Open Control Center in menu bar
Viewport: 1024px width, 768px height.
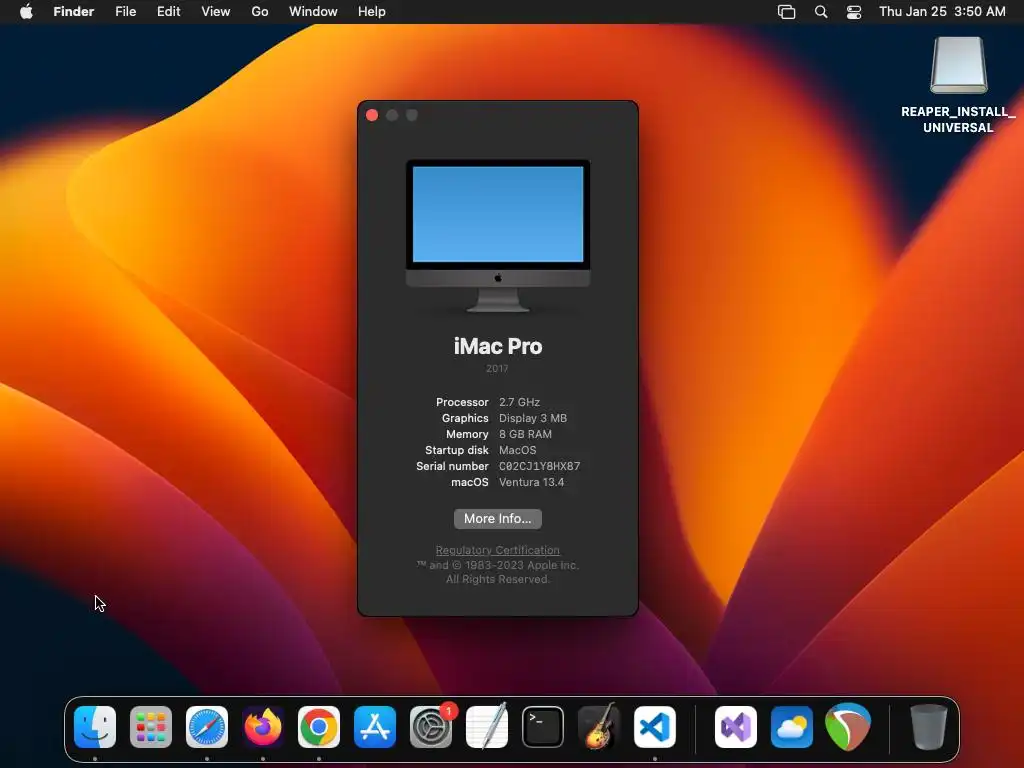click(x=854, y=12)
